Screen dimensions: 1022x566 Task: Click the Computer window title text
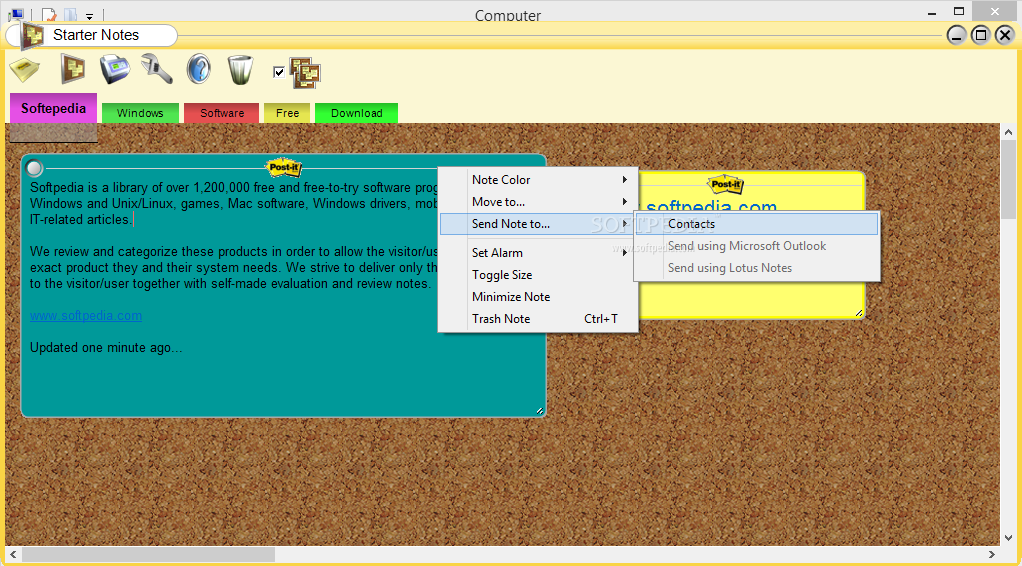[508, 14]
